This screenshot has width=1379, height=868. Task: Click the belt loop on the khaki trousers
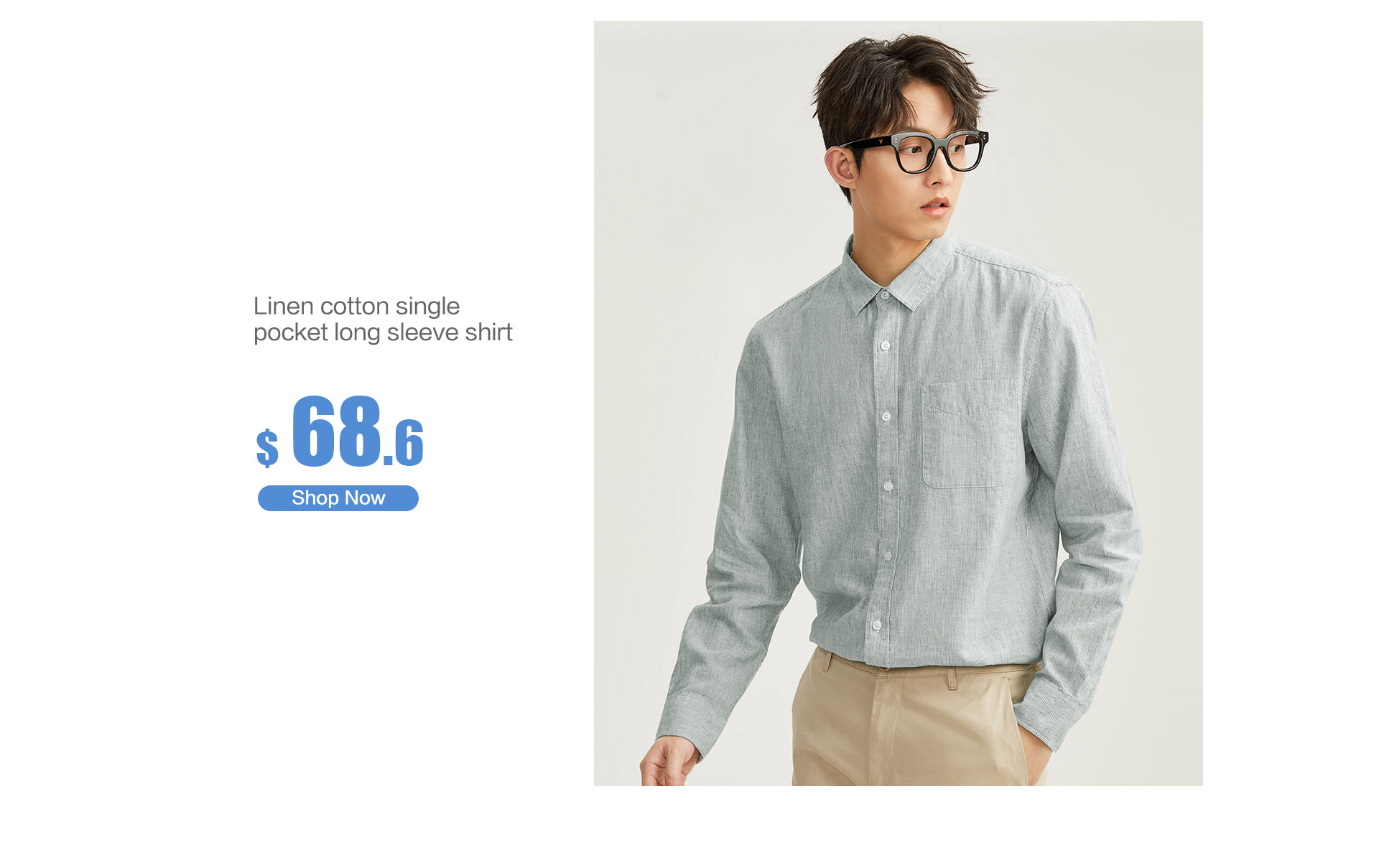pos(952,678)
